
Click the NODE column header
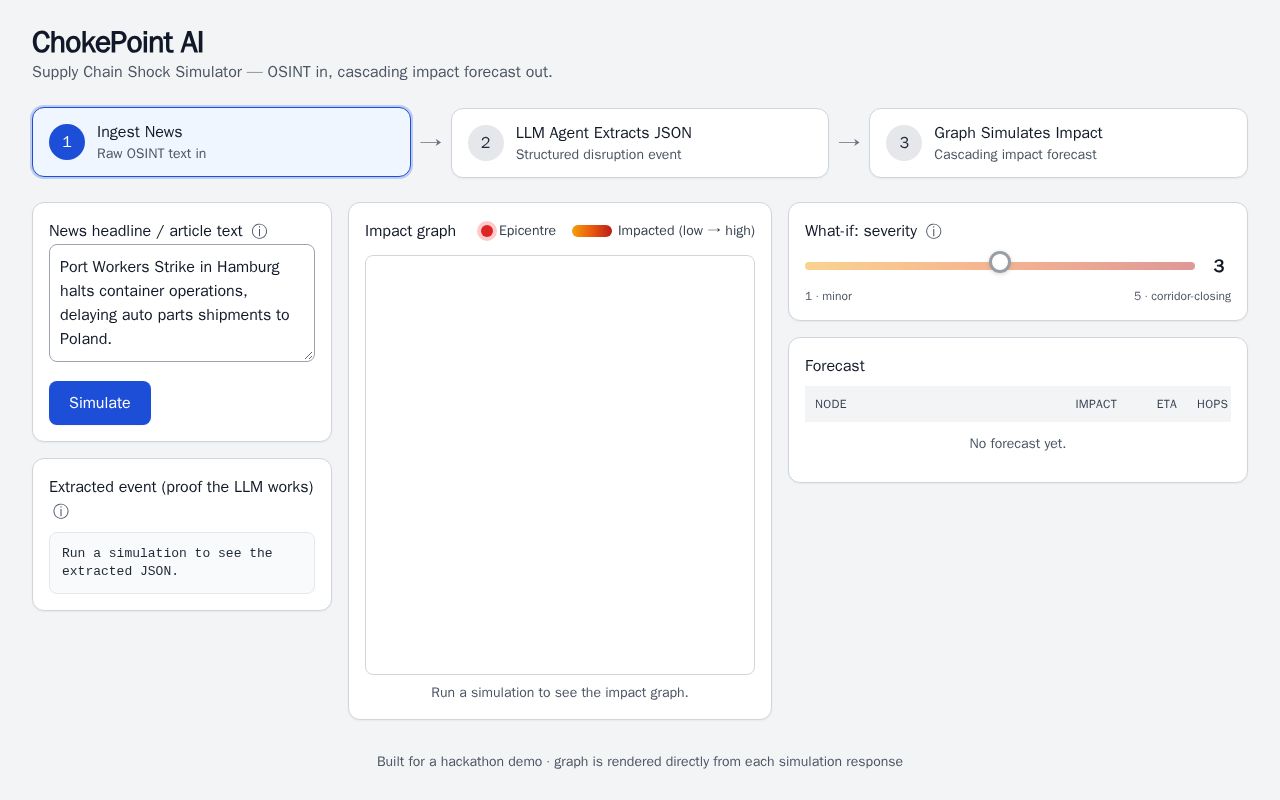pos(831,404)
